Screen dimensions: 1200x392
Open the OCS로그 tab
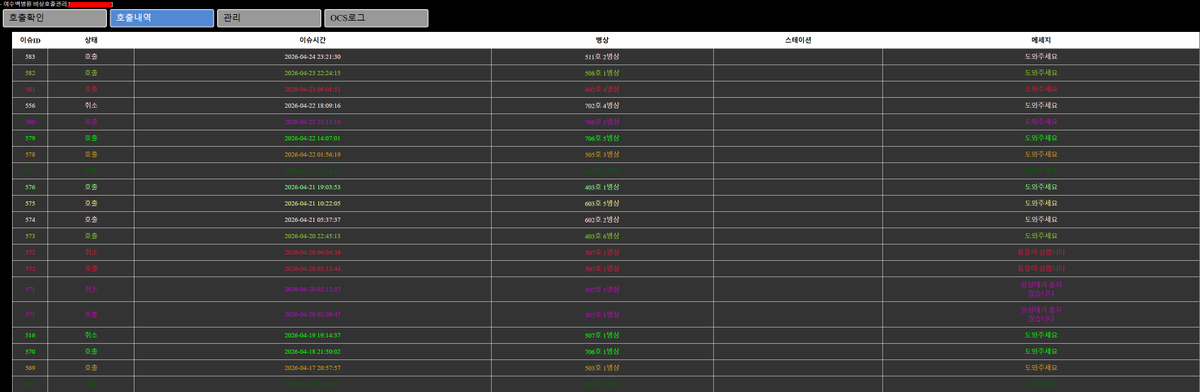pos(376,18)
